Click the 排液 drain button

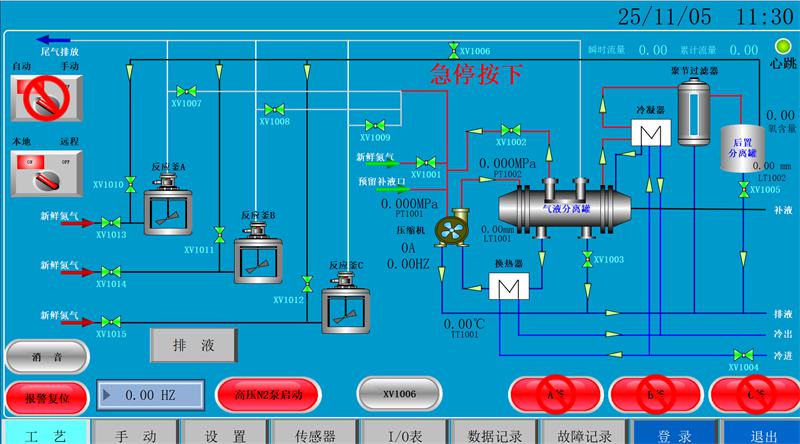coord(193,345)
